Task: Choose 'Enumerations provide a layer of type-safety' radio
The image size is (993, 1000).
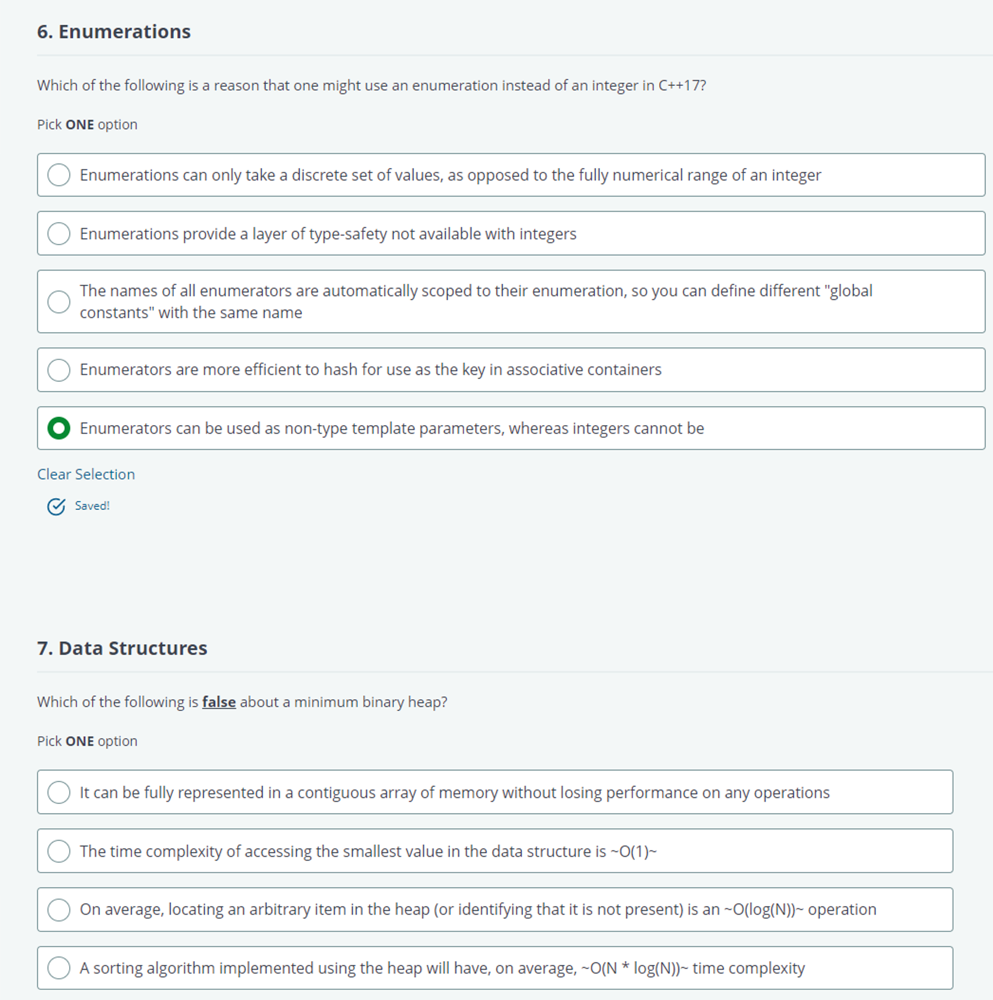Action: 59,233
